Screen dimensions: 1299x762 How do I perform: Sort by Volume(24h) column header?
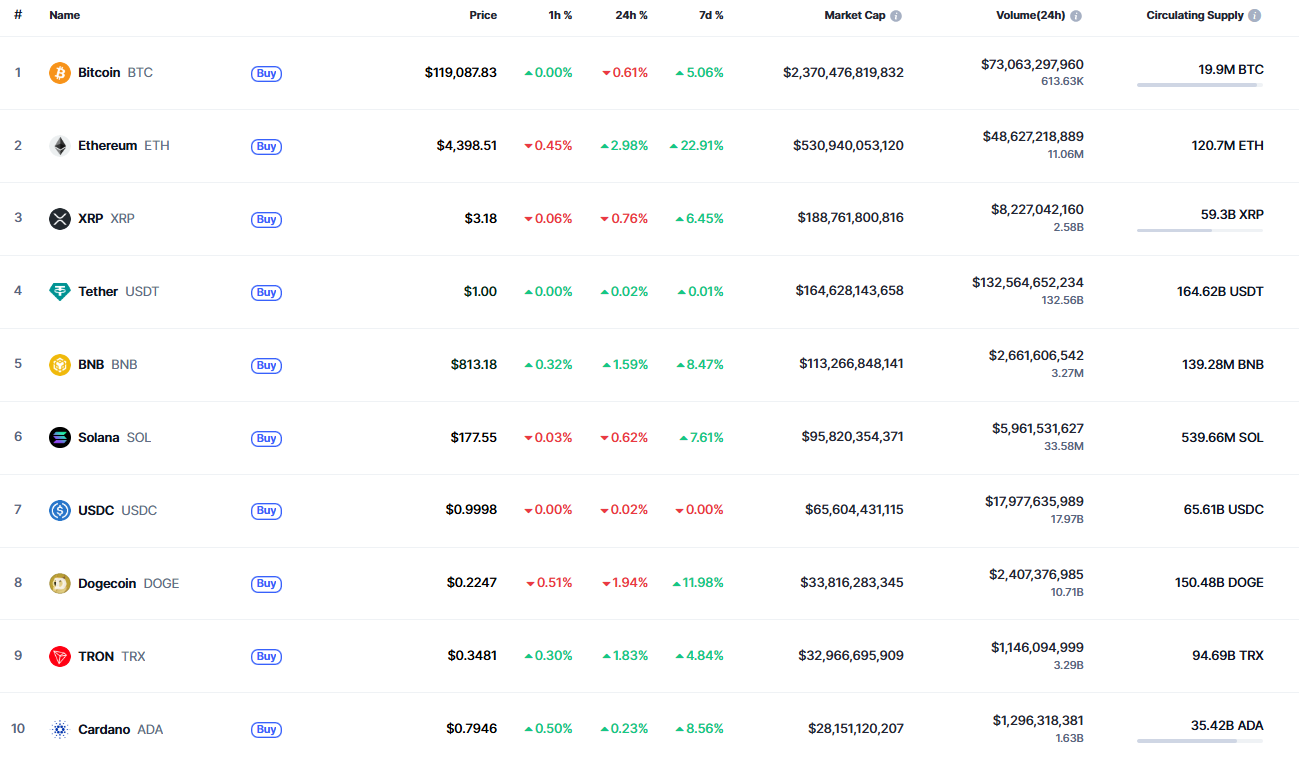(x=1031, y=16)
